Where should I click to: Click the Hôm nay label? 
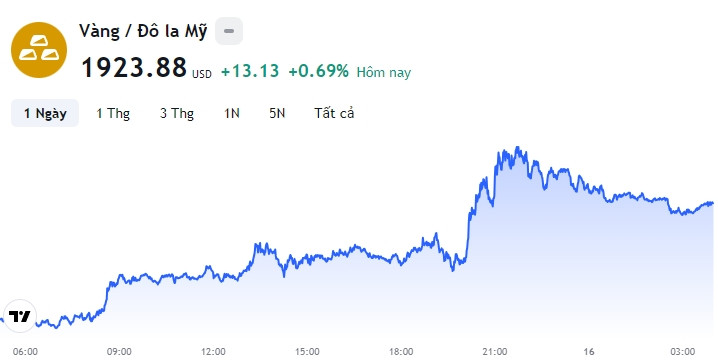click(x=384, y=72)
